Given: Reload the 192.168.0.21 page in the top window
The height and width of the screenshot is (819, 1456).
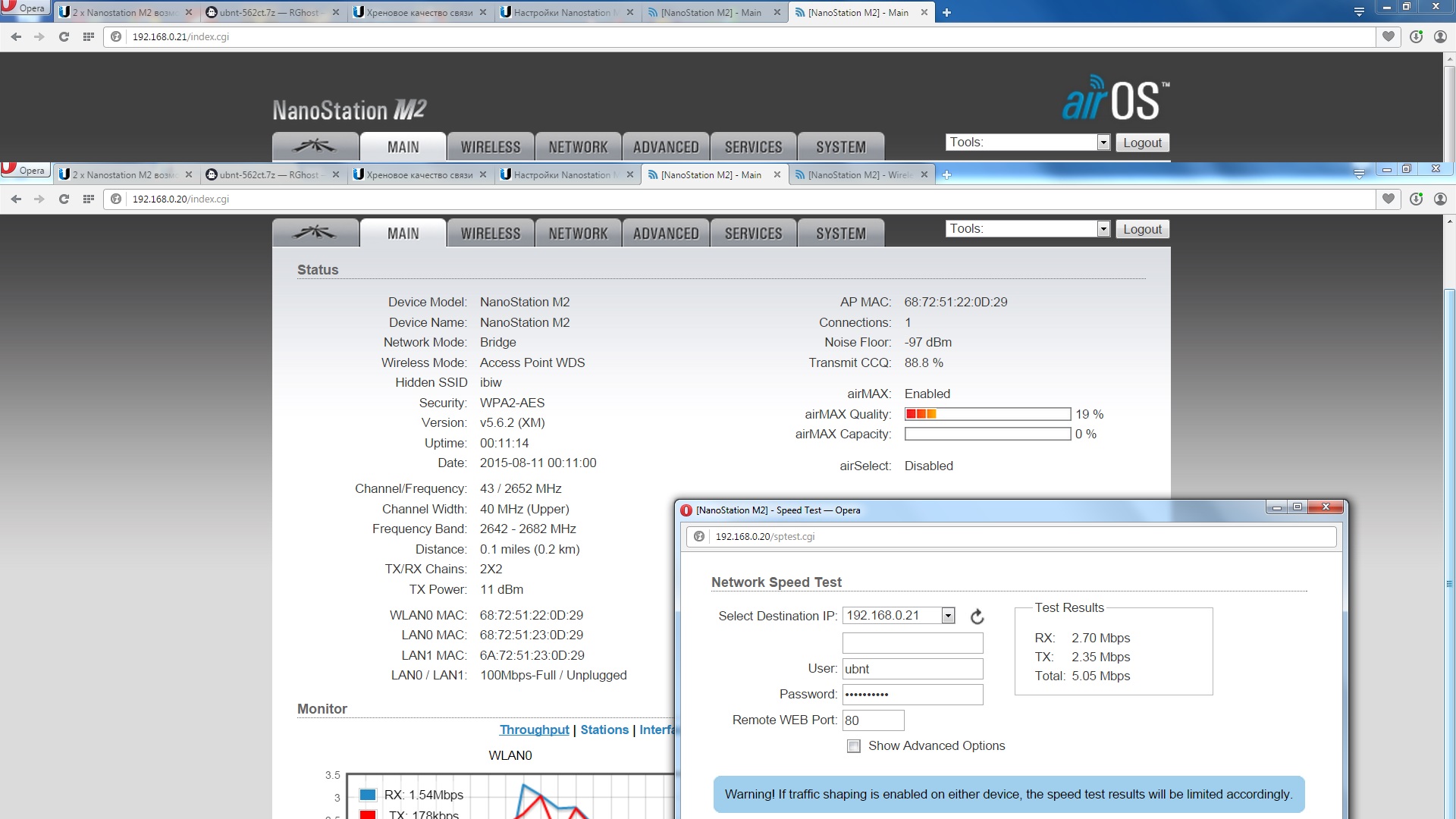Looking at the screenshot, I should (64, 36).
